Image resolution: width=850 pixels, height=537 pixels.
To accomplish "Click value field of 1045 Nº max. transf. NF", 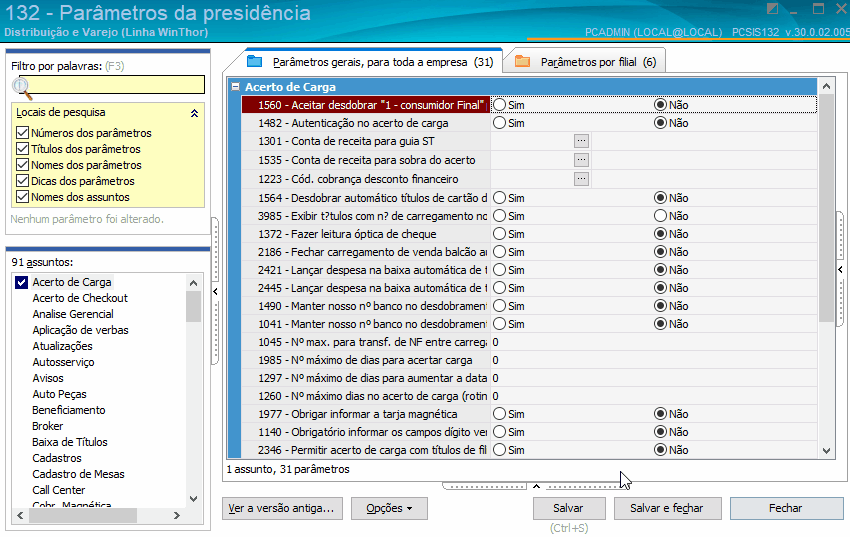I will 653,342.
